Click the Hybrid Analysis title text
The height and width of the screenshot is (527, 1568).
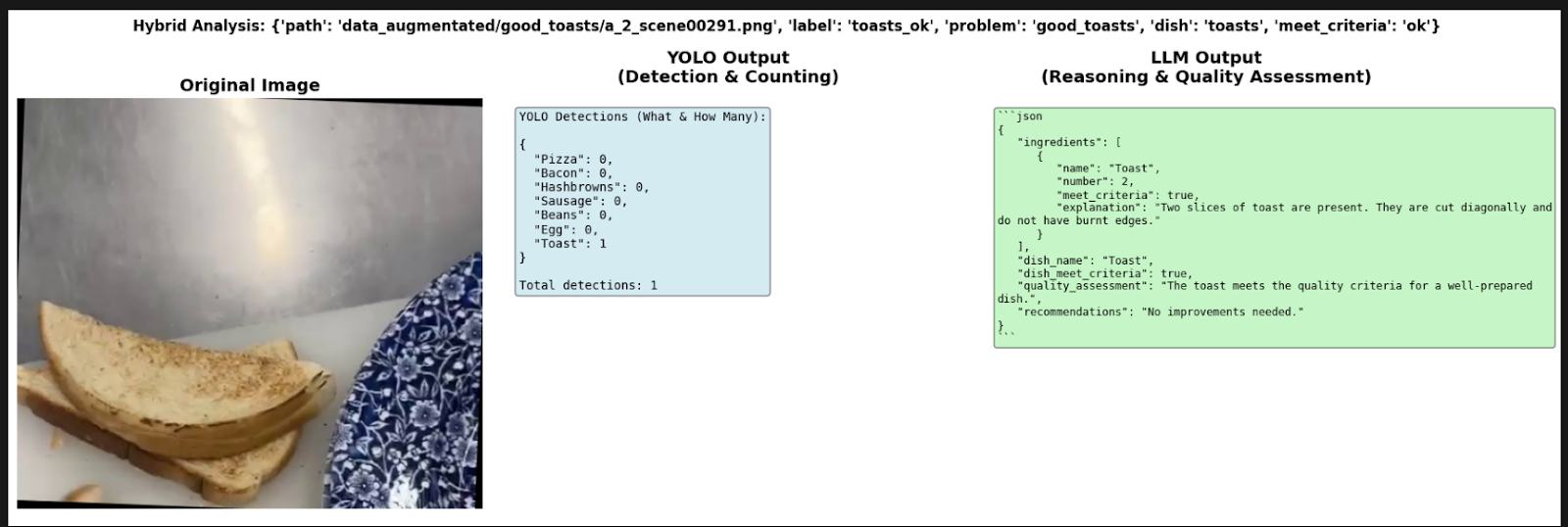(x=786, y=25)
